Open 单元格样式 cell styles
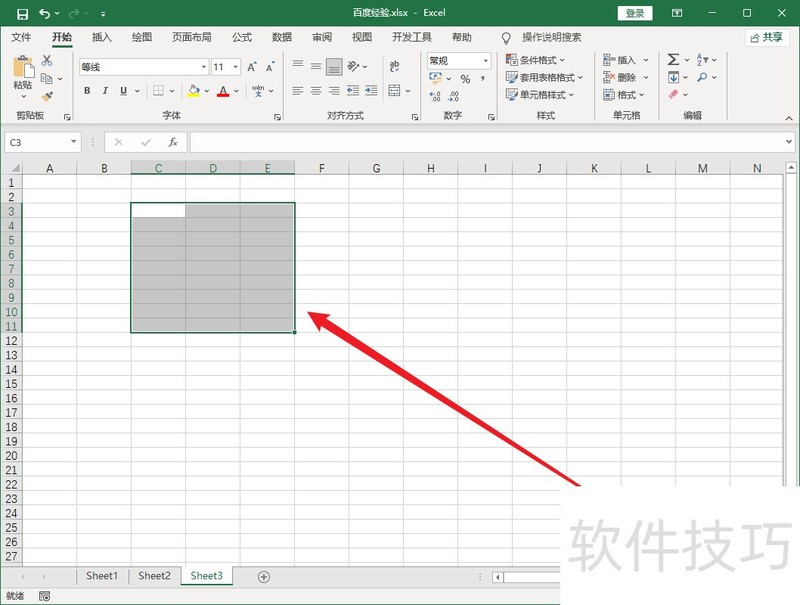The height and width of the screenshot is (605, 800). pos(540,95)
